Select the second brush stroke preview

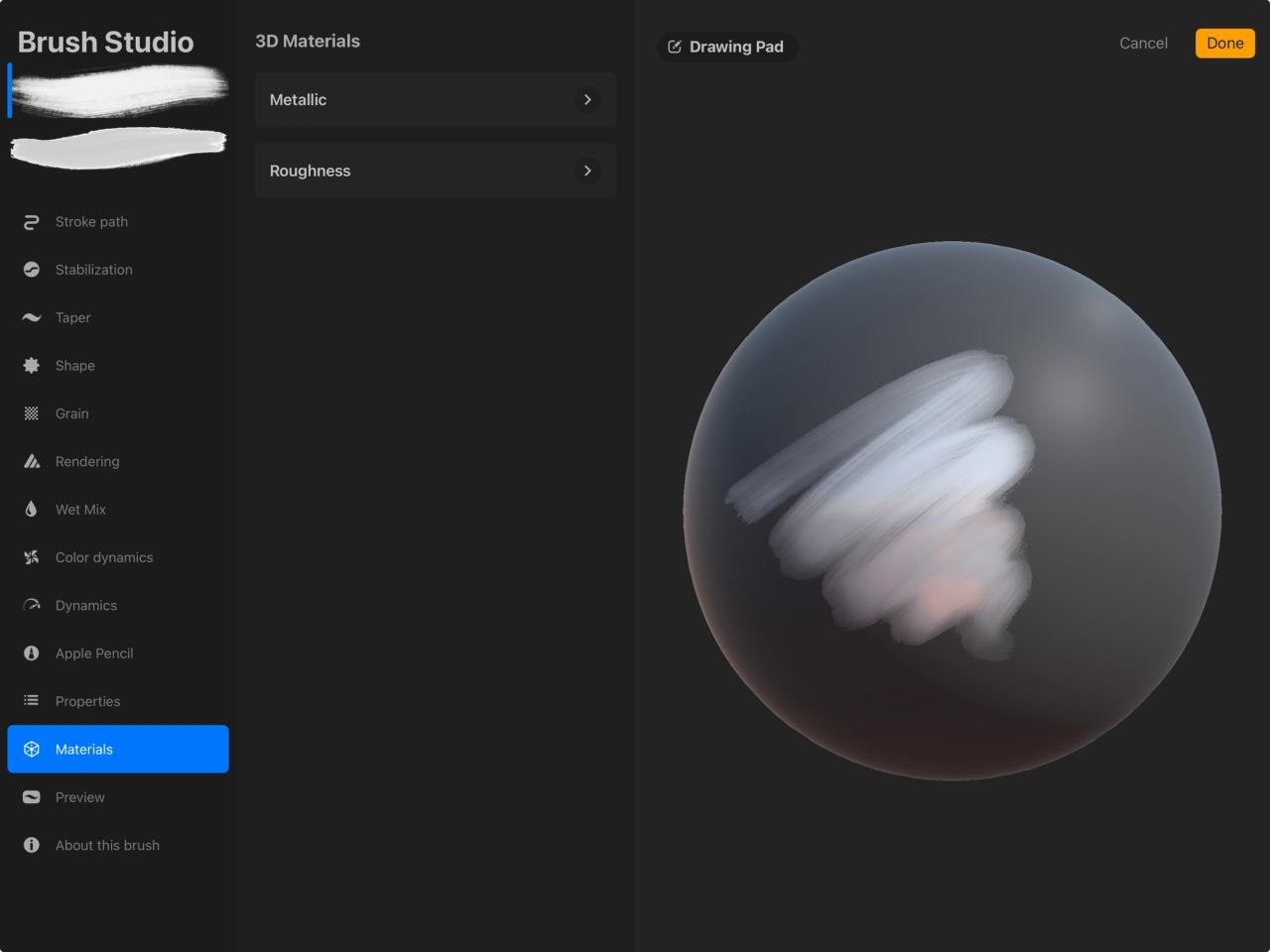click(118, 149)
